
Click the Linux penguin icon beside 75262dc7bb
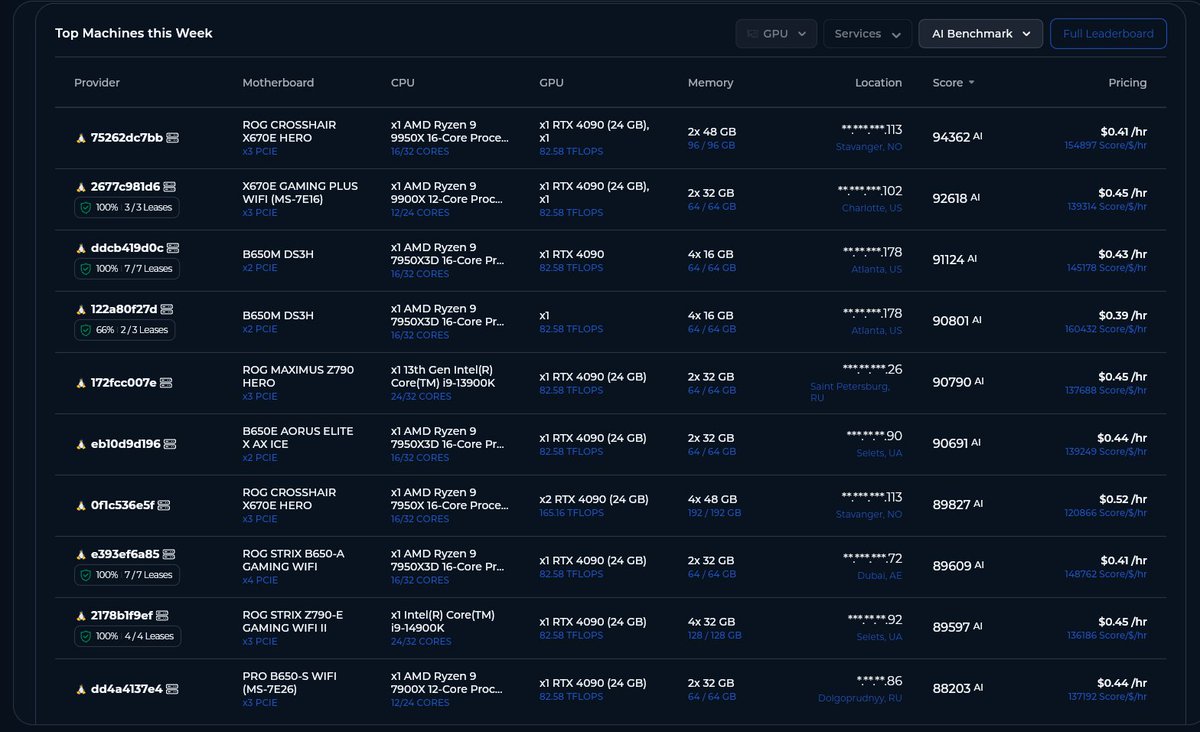tap(81, 138)
